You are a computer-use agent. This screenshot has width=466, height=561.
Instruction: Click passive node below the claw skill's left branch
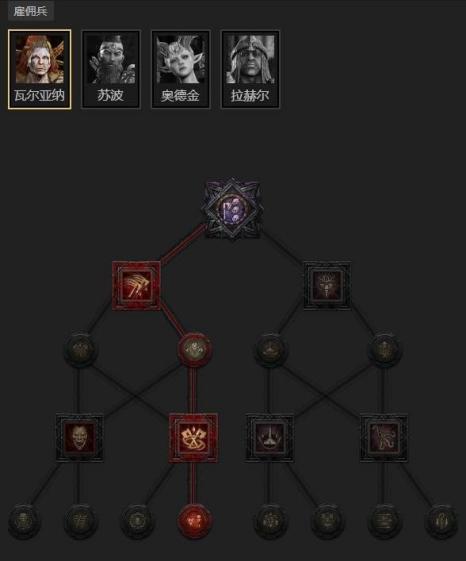(80, 349)
